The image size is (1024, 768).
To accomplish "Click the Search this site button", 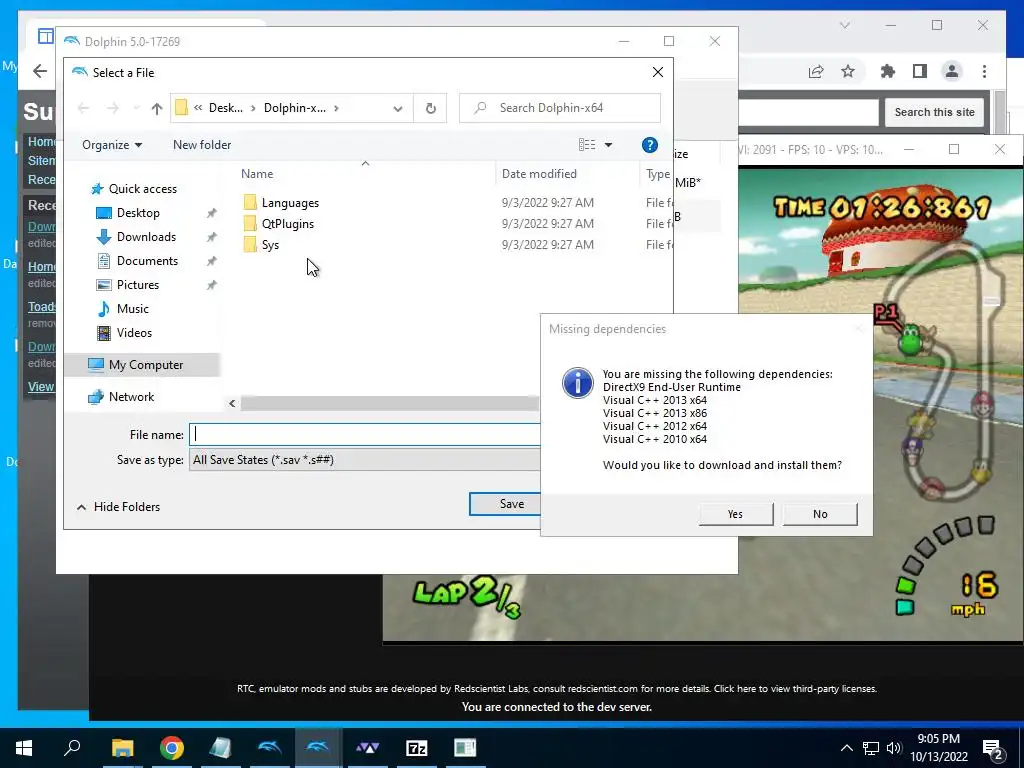I will point(934,112).
